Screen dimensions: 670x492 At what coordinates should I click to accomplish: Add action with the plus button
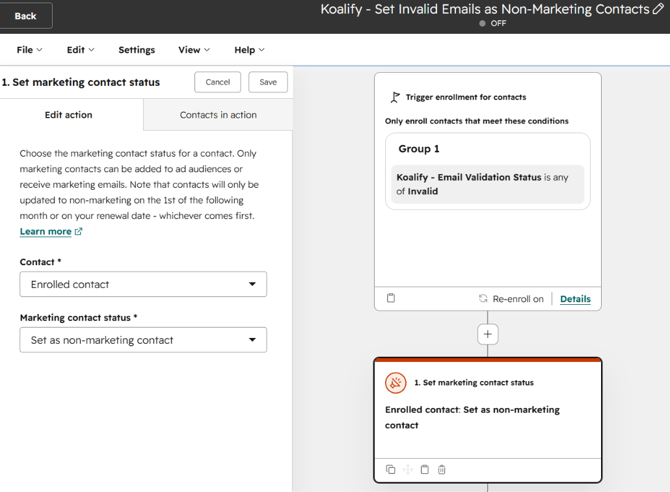(x=488, y=334)
